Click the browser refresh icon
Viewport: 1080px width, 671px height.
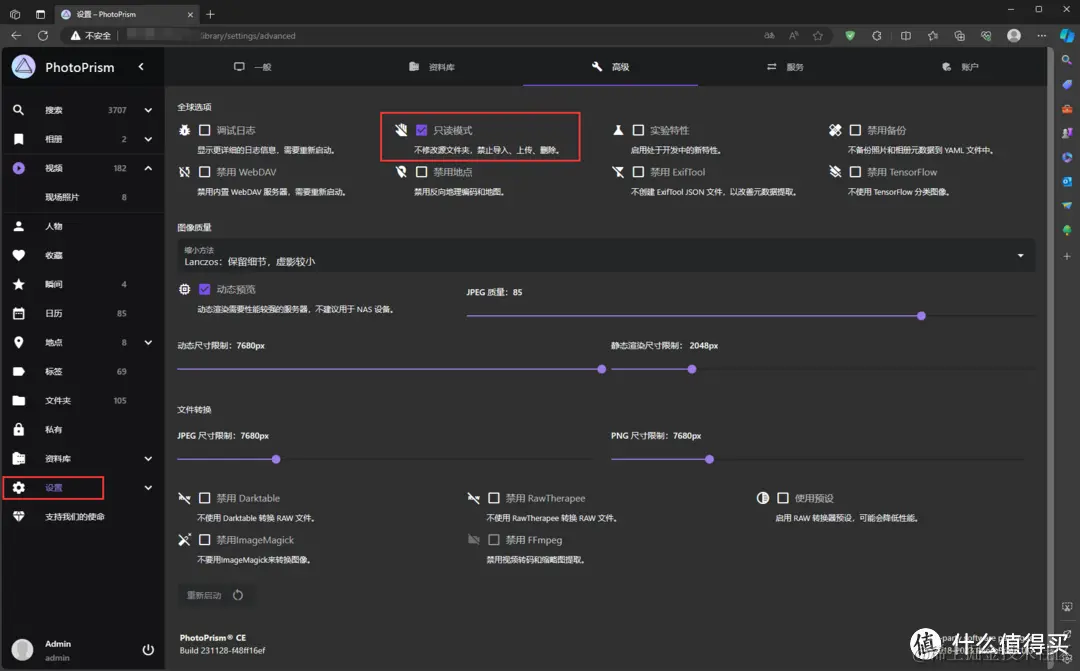tap(43, 35)
